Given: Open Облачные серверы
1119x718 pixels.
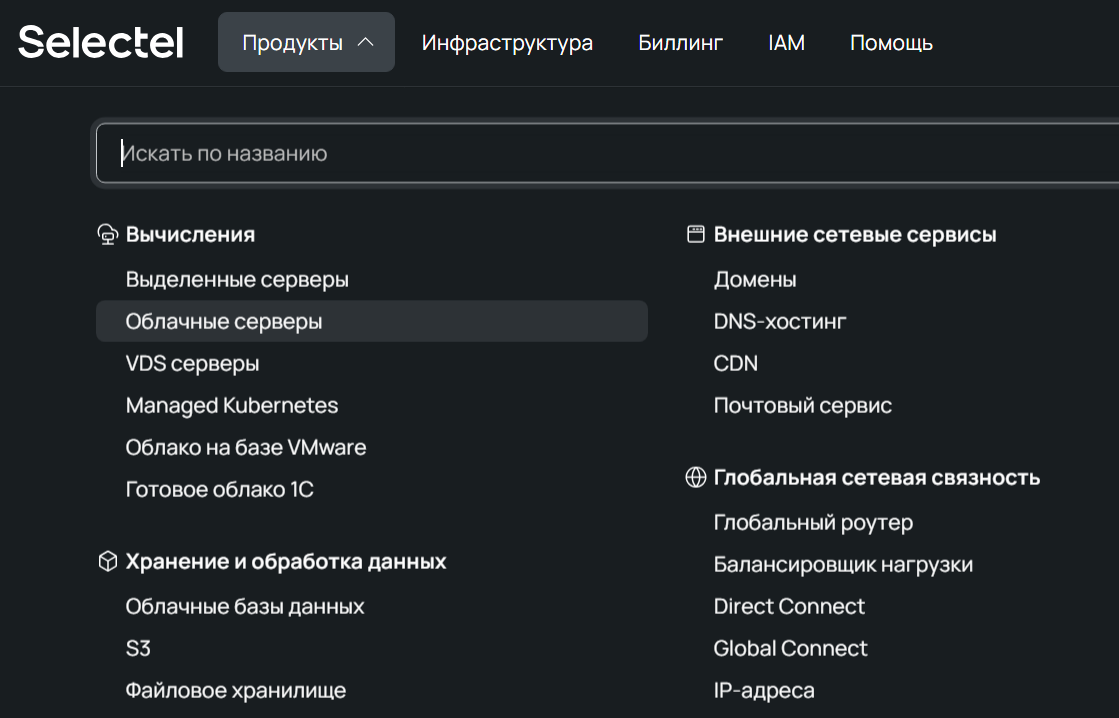Looking at the screenshot, I should (x=372, y=321).
